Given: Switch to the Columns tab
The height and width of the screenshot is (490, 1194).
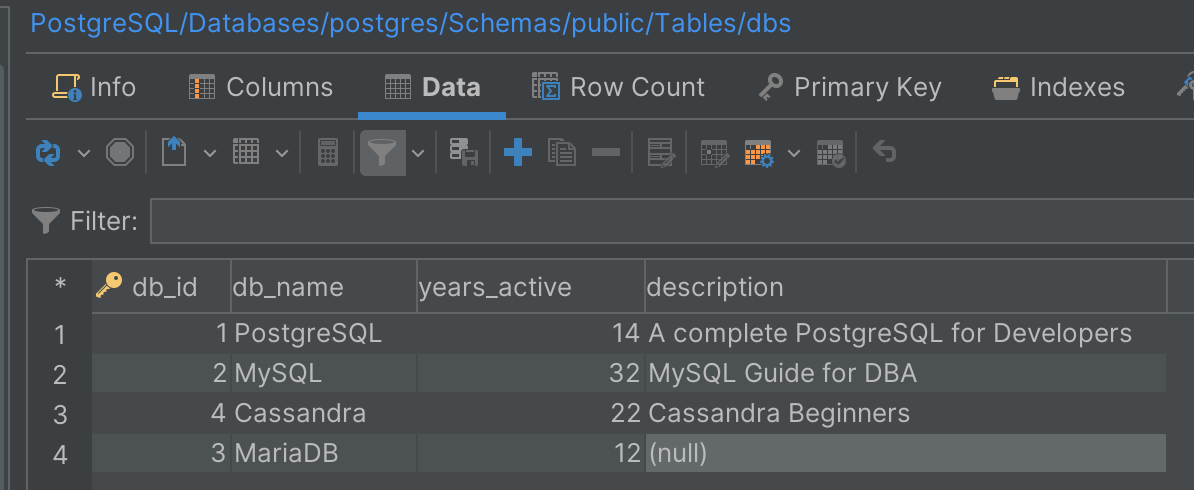Looking at the screenshot, I should [261, 88].
